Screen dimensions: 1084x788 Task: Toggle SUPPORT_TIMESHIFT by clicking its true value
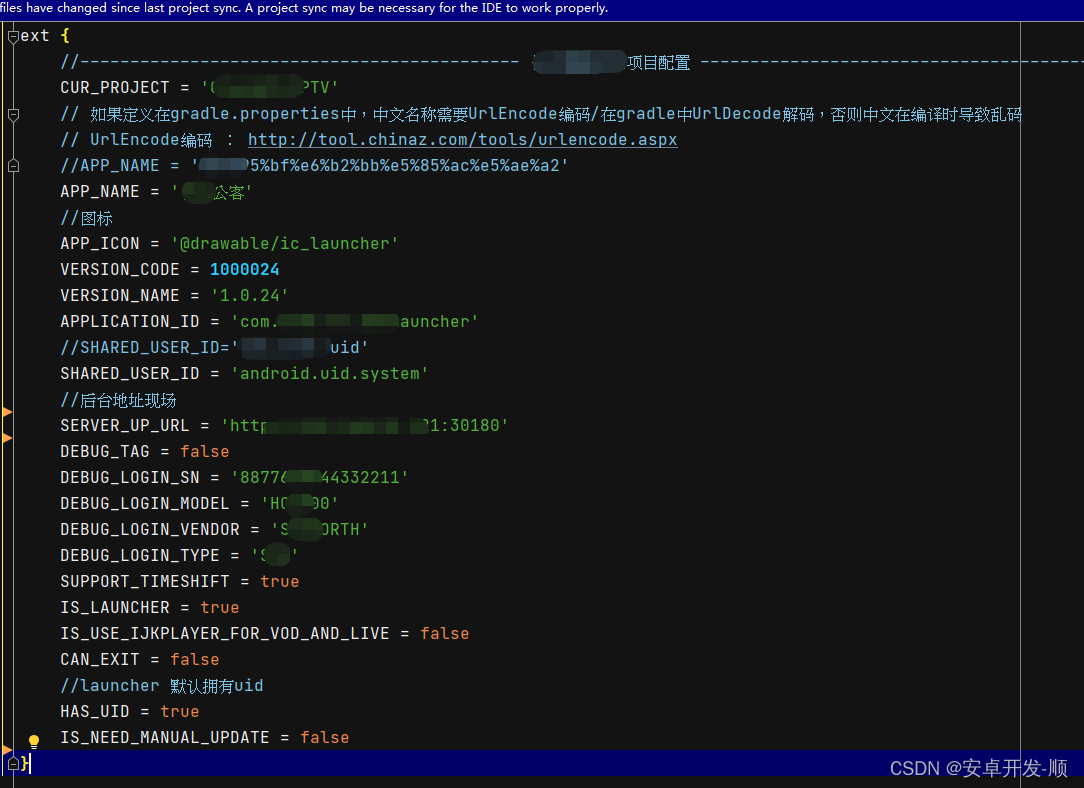280,581
